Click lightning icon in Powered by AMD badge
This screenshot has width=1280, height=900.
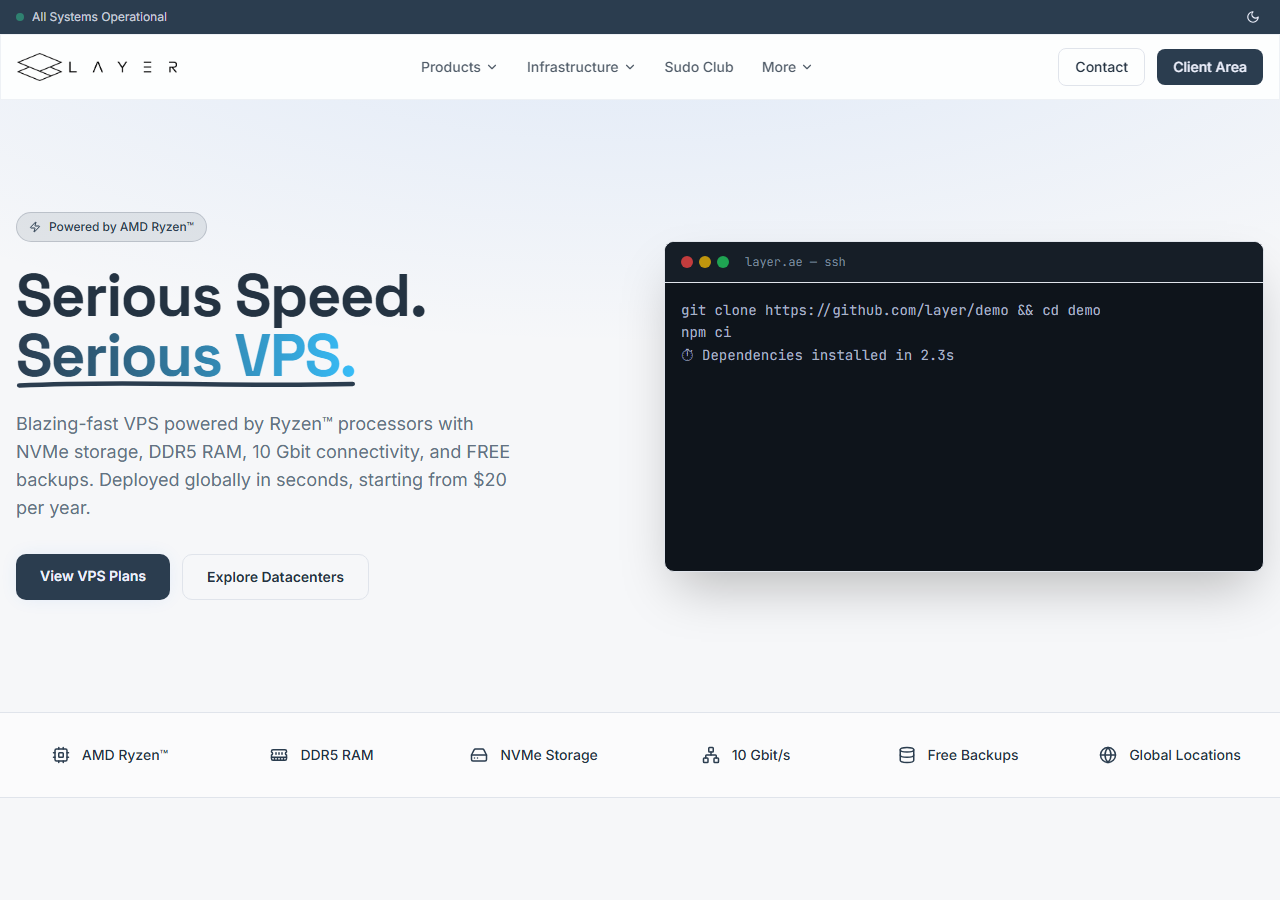tap(35, 227)
